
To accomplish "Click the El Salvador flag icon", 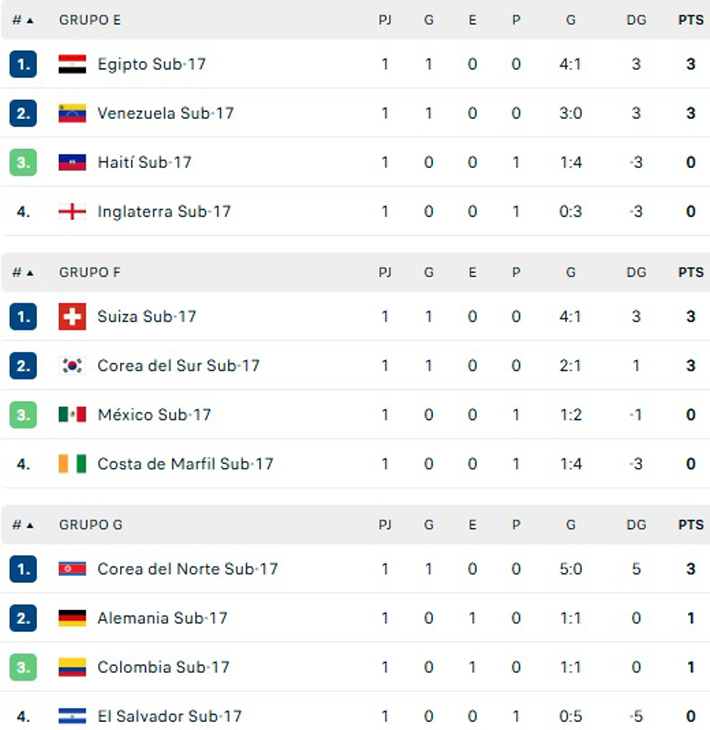I will point(72,716).
